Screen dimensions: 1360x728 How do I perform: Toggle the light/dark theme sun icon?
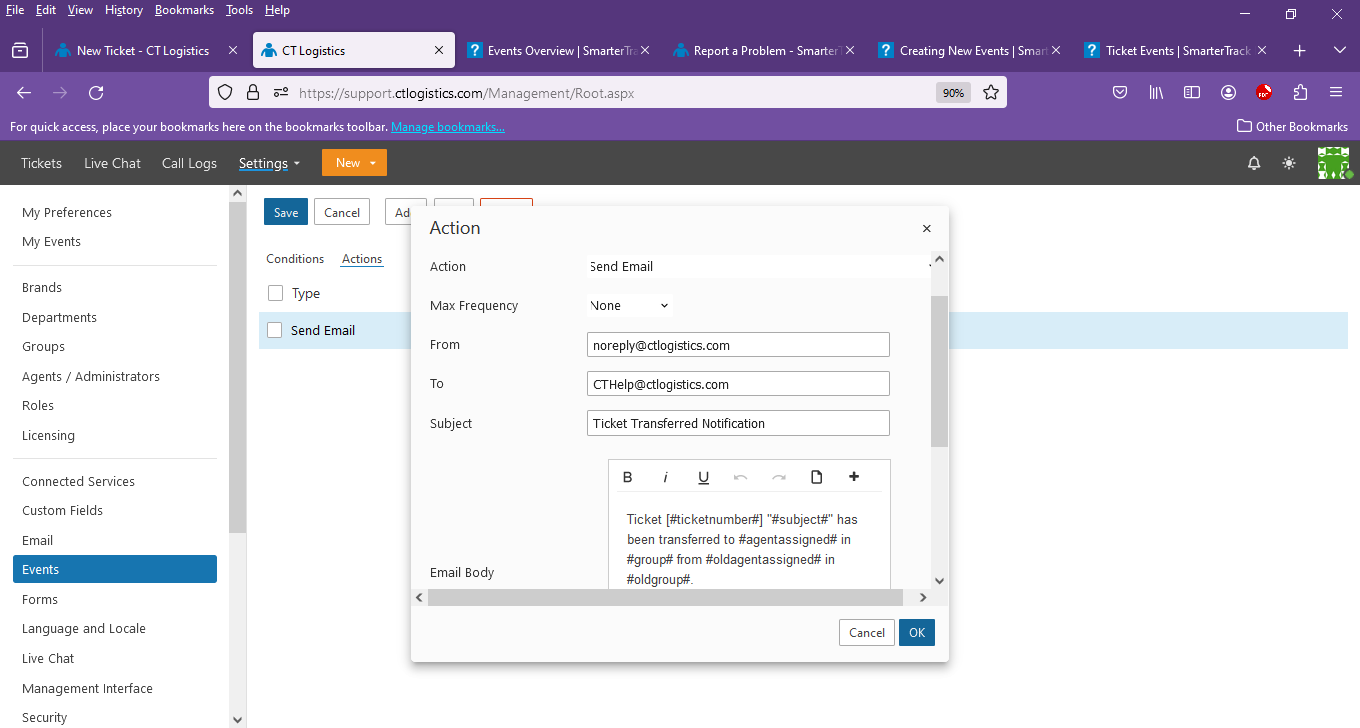tap(1289, 163)
